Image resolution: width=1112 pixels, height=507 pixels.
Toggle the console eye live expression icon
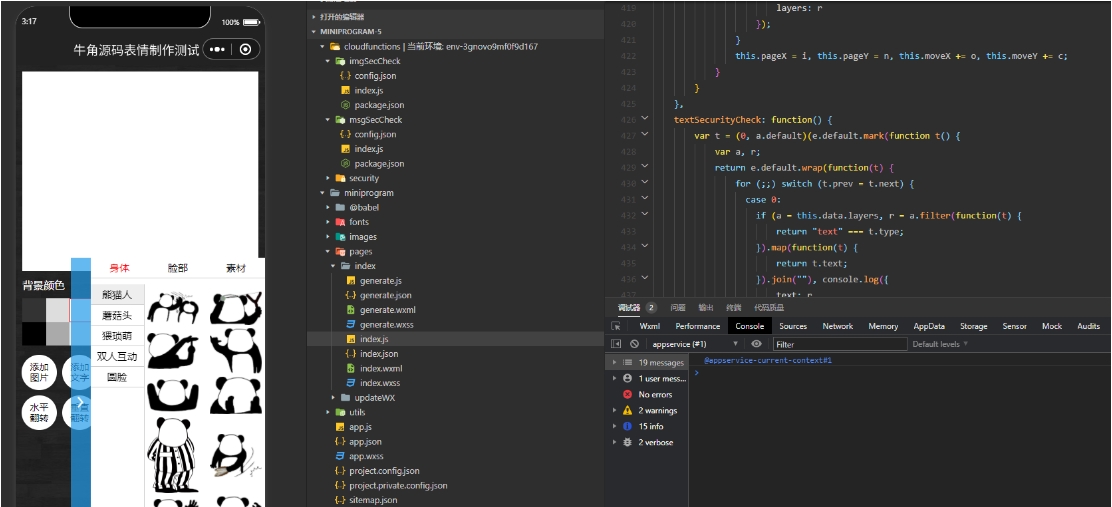[756, 344]
